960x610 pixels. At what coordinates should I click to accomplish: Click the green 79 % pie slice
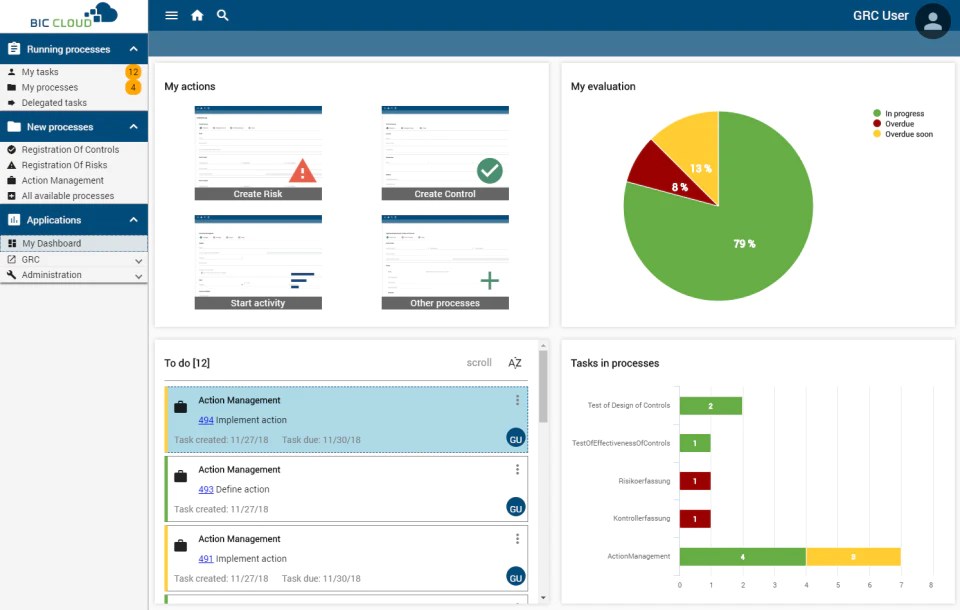click(744, 245)
